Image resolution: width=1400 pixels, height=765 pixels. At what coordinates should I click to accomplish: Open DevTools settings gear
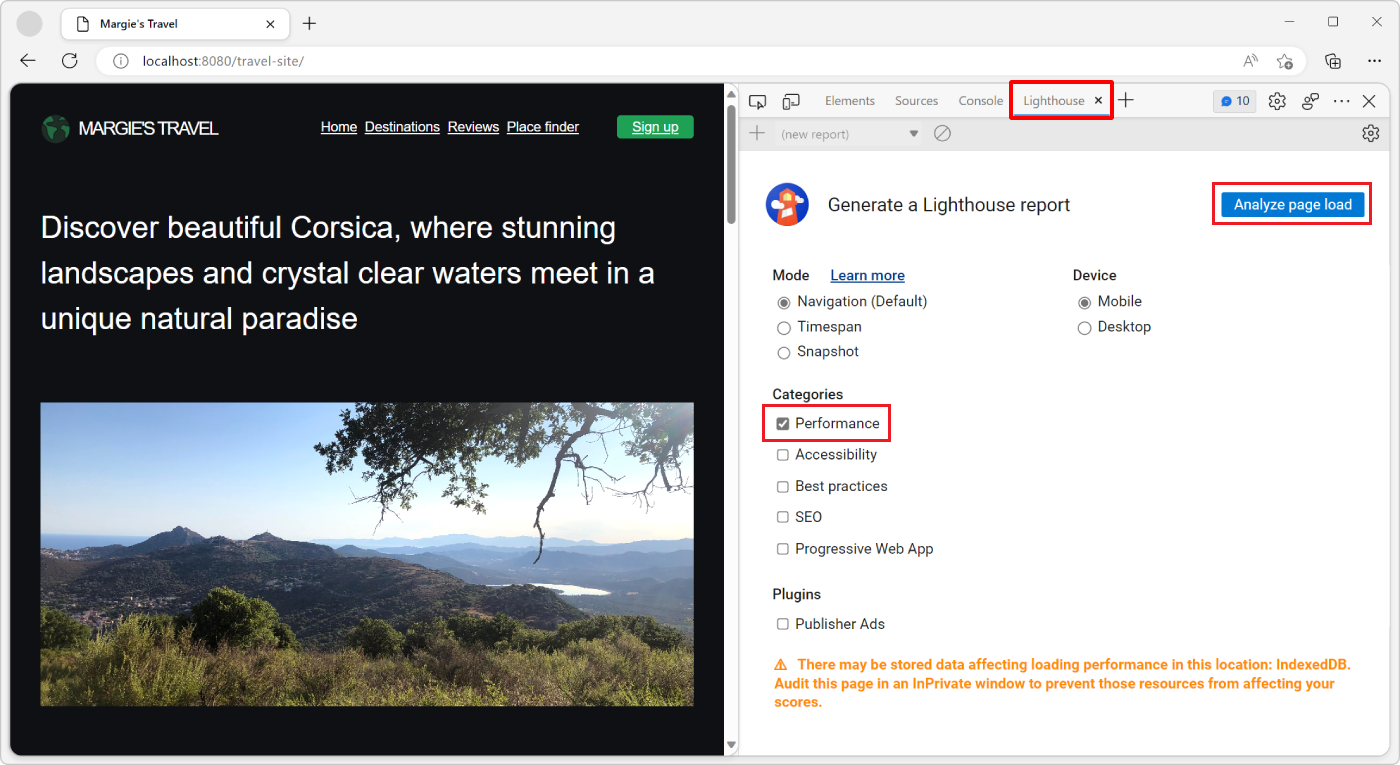coord(1277,100)
